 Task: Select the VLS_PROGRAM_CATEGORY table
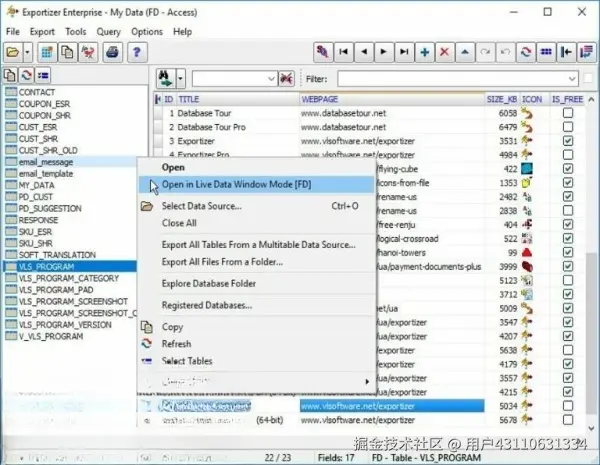pyautogui.click(x=69, y=278)
